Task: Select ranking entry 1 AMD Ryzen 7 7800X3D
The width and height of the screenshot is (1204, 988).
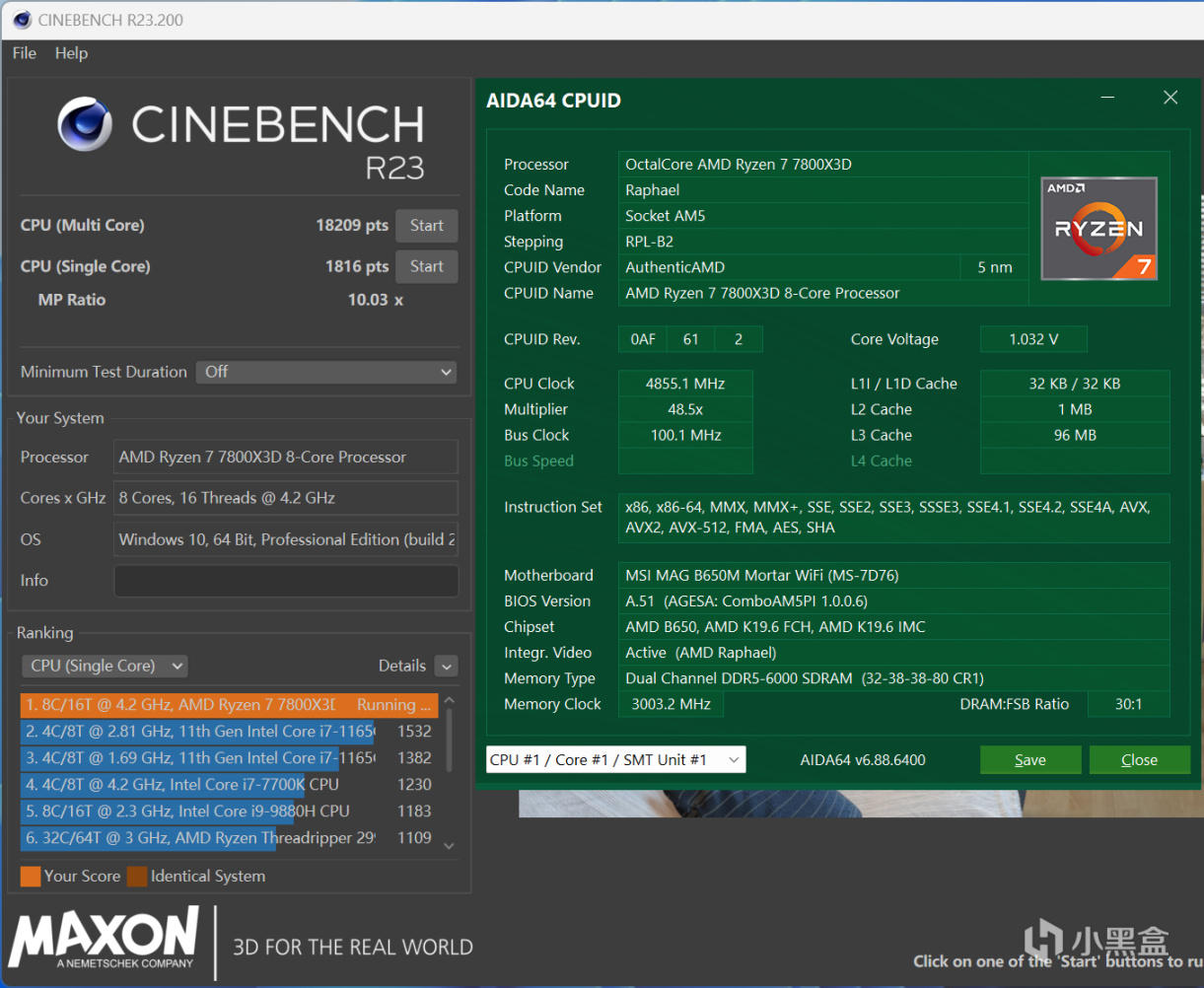Action: pyautogui.click(x=229, y=705)
